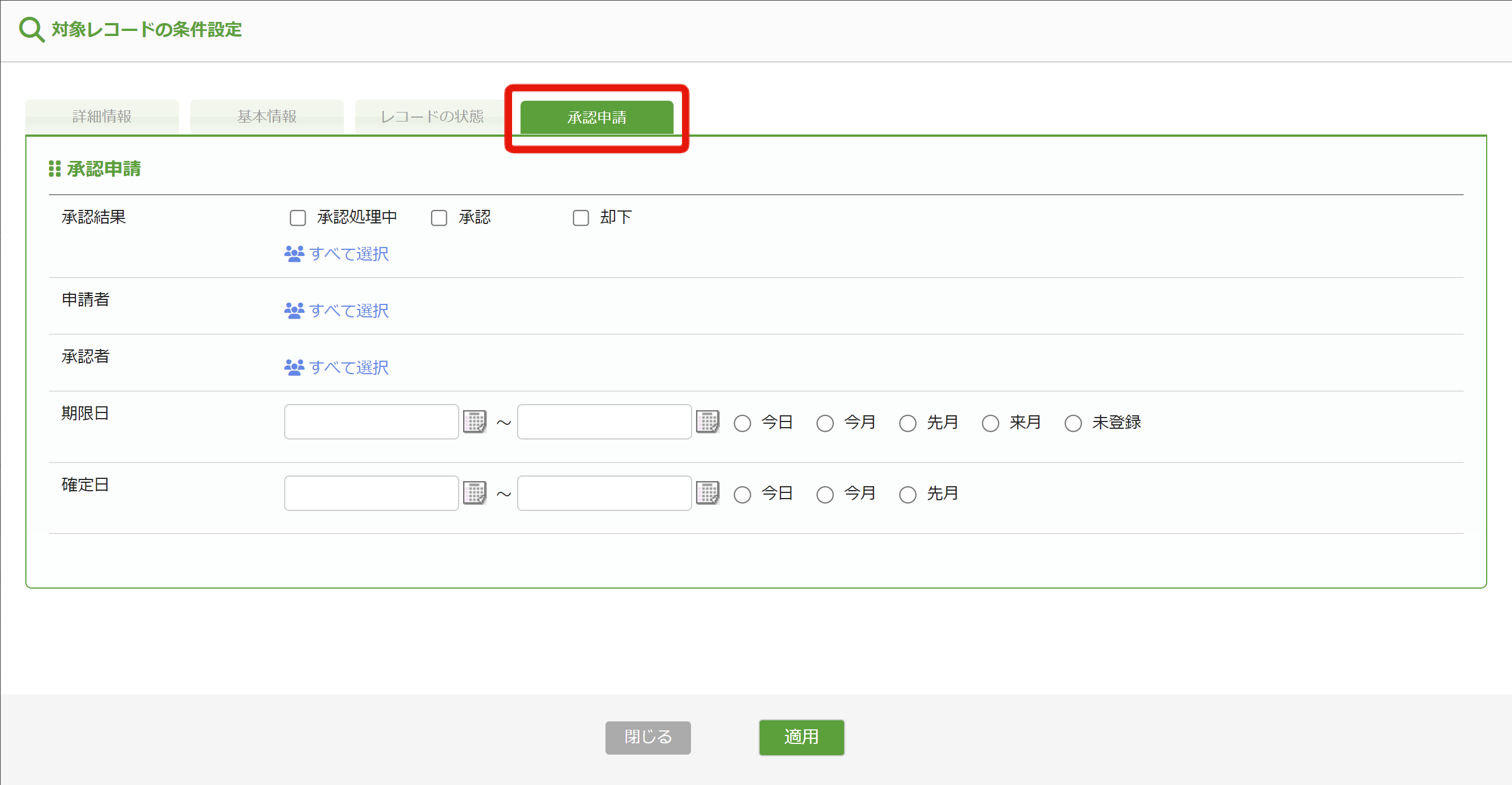Check the 承認処理中 checkbox
Viewport: 1512px width, 785px height.
(298, 218)
